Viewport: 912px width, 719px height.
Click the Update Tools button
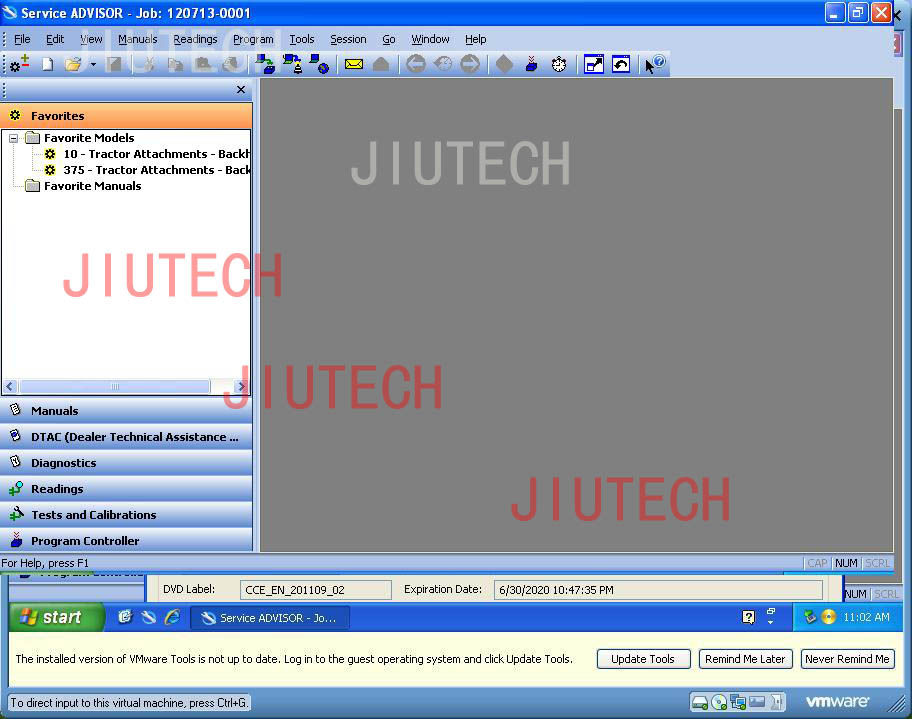coord(643,659)
